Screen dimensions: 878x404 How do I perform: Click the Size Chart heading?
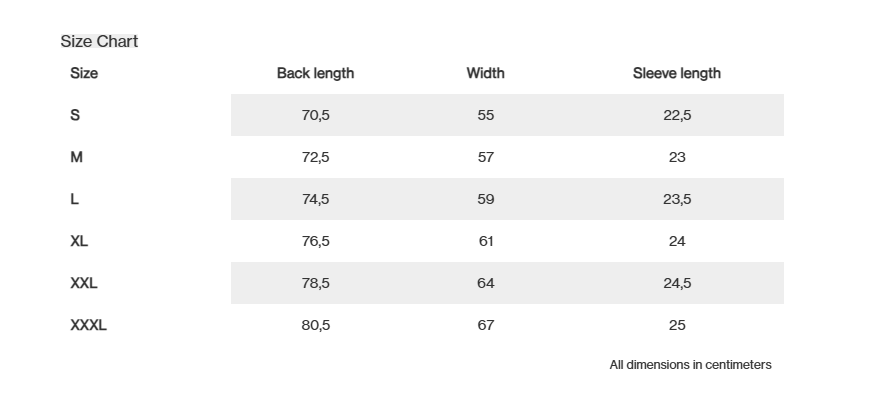(x=99, y=41)
